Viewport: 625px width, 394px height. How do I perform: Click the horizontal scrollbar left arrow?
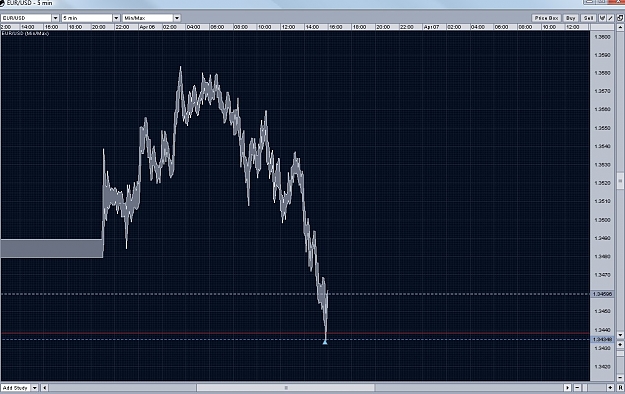tap(45, 388)
